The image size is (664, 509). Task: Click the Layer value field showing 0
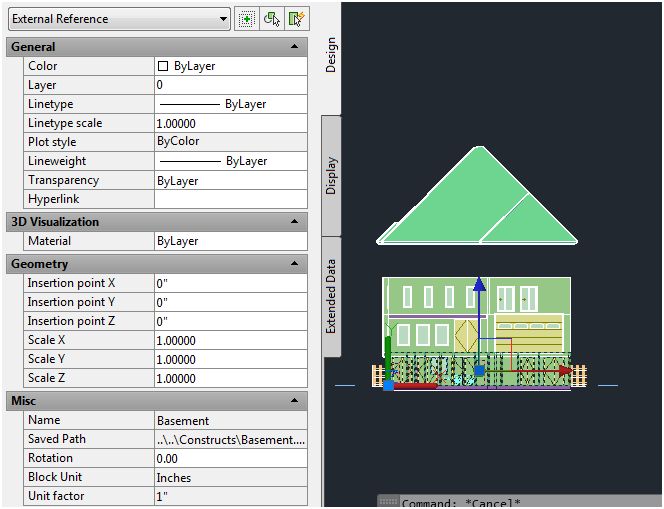click(231, 85)
